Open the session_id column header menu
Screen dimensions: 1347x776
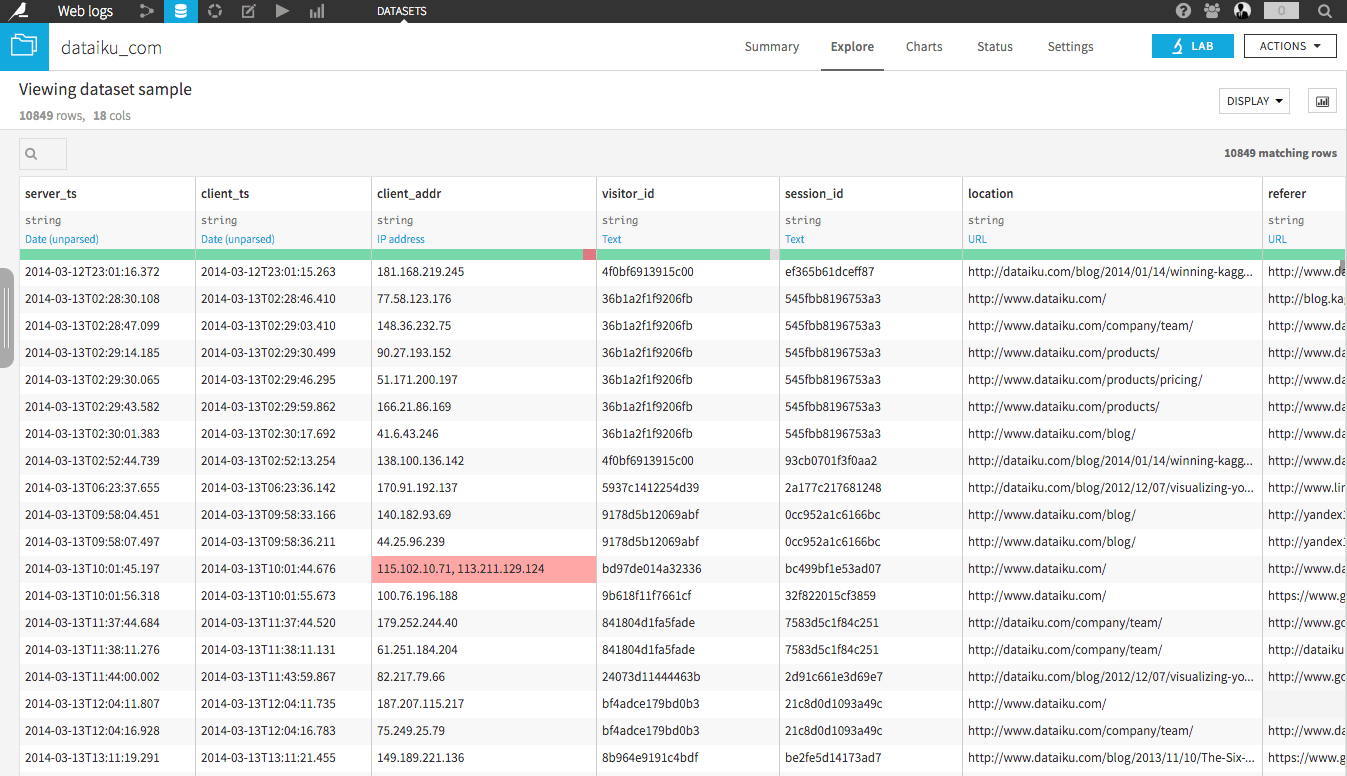[x=813, y=194]
